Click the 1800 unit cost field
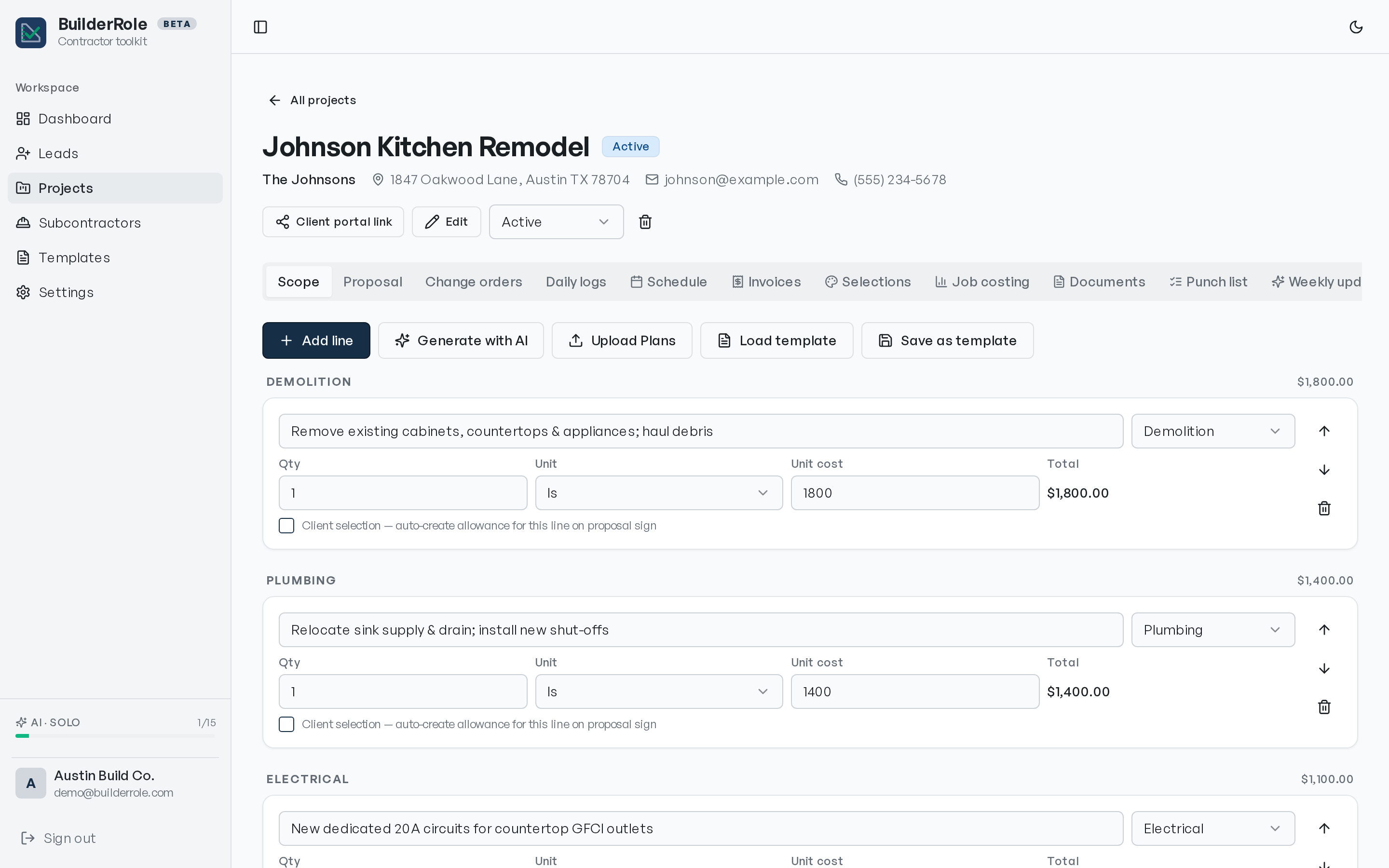 (x=915, y=492)
